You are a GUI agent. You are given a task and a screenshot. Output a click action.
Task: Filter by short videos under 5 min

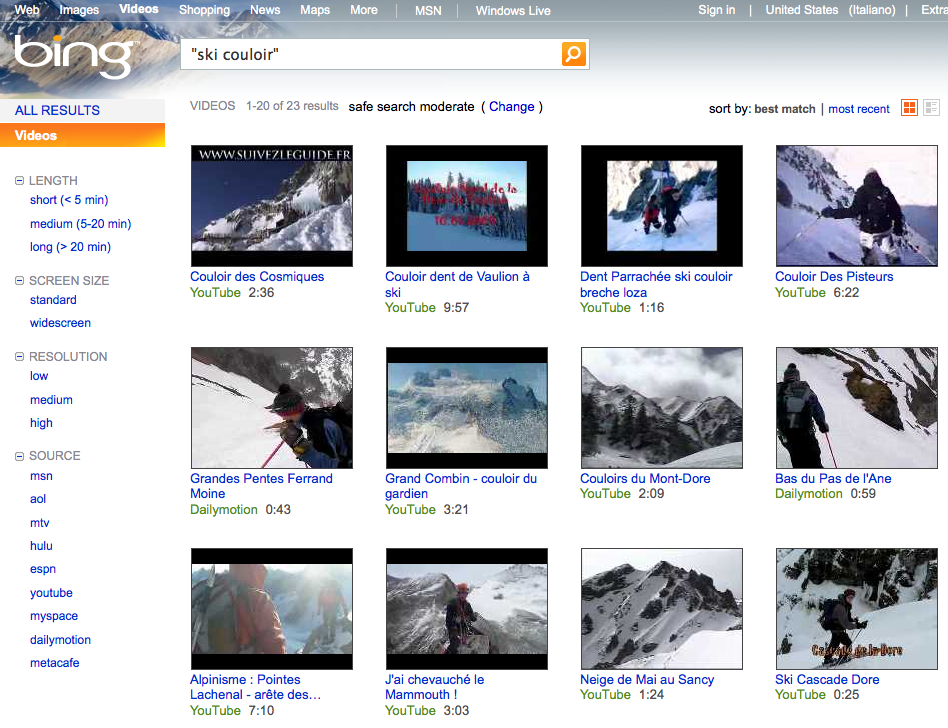(x=69, y=200)
